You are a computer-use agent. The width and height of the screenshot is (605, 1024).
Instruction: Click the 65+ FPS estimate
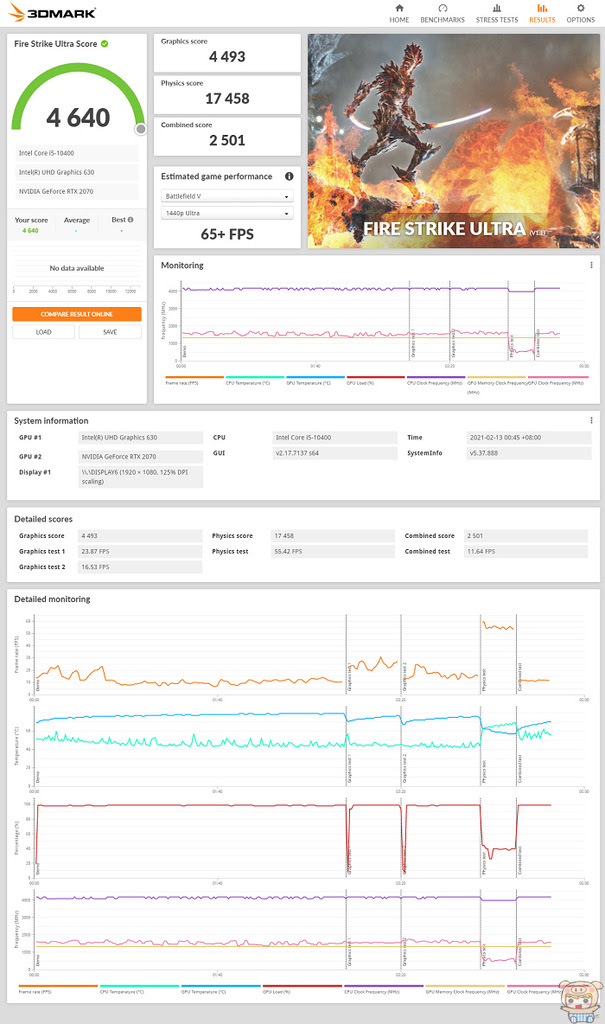[x=227, y=234]
